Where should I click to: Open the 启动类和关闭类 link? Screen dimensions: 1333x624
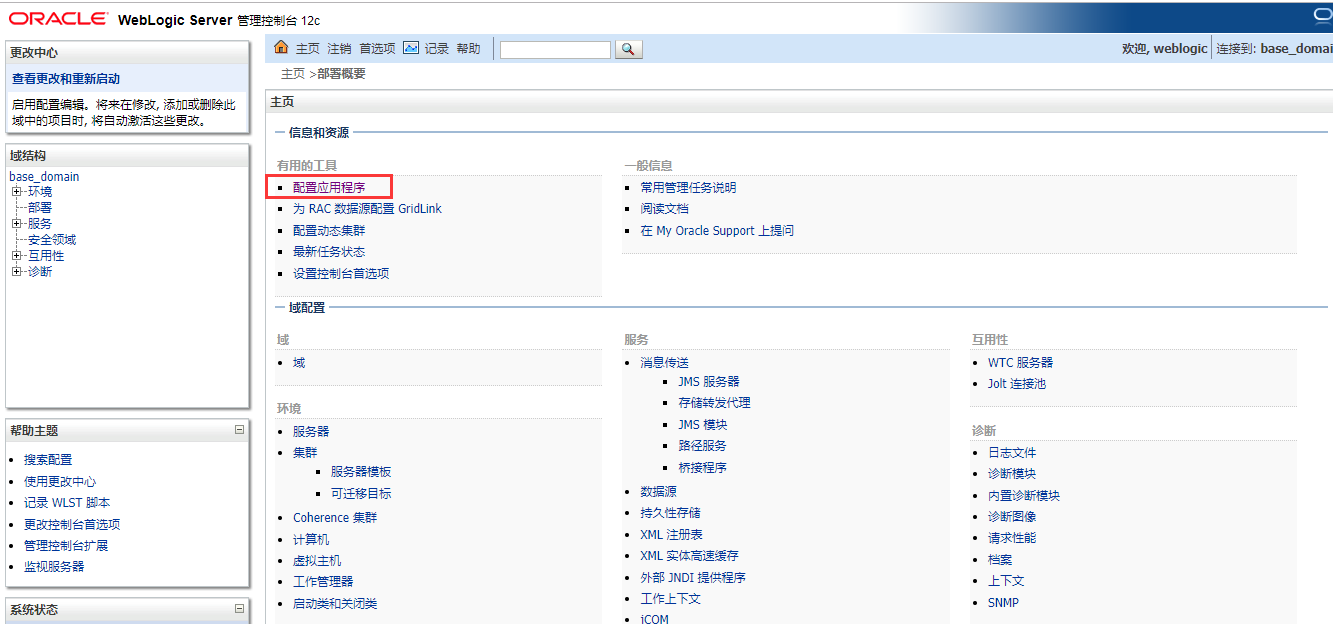[335, 604]
